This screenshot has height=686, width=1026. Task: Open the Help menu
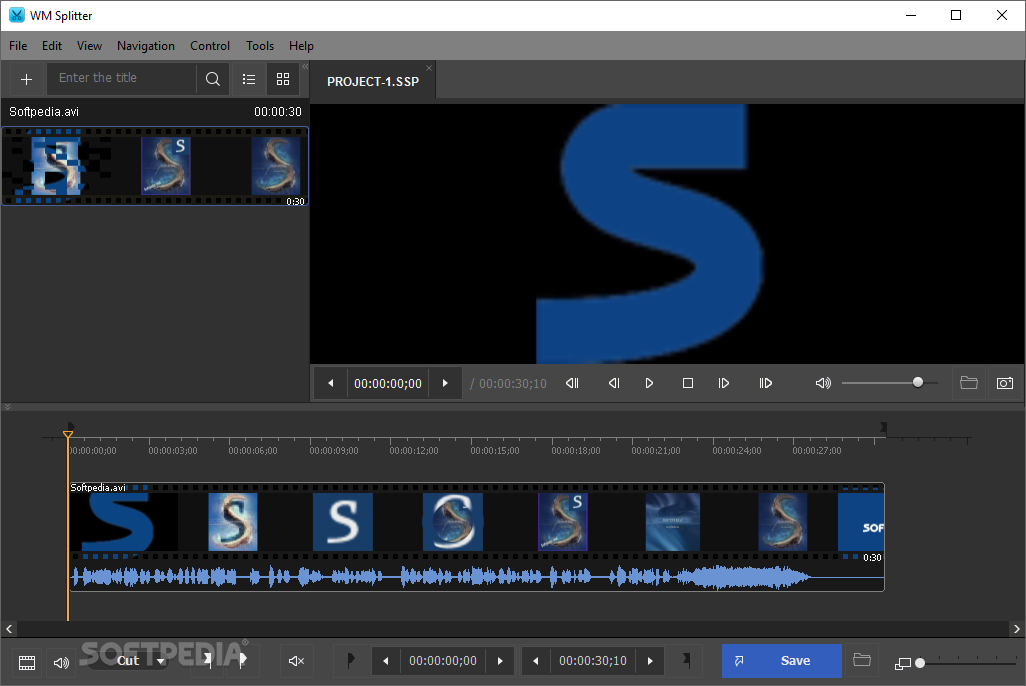[301, 46]
